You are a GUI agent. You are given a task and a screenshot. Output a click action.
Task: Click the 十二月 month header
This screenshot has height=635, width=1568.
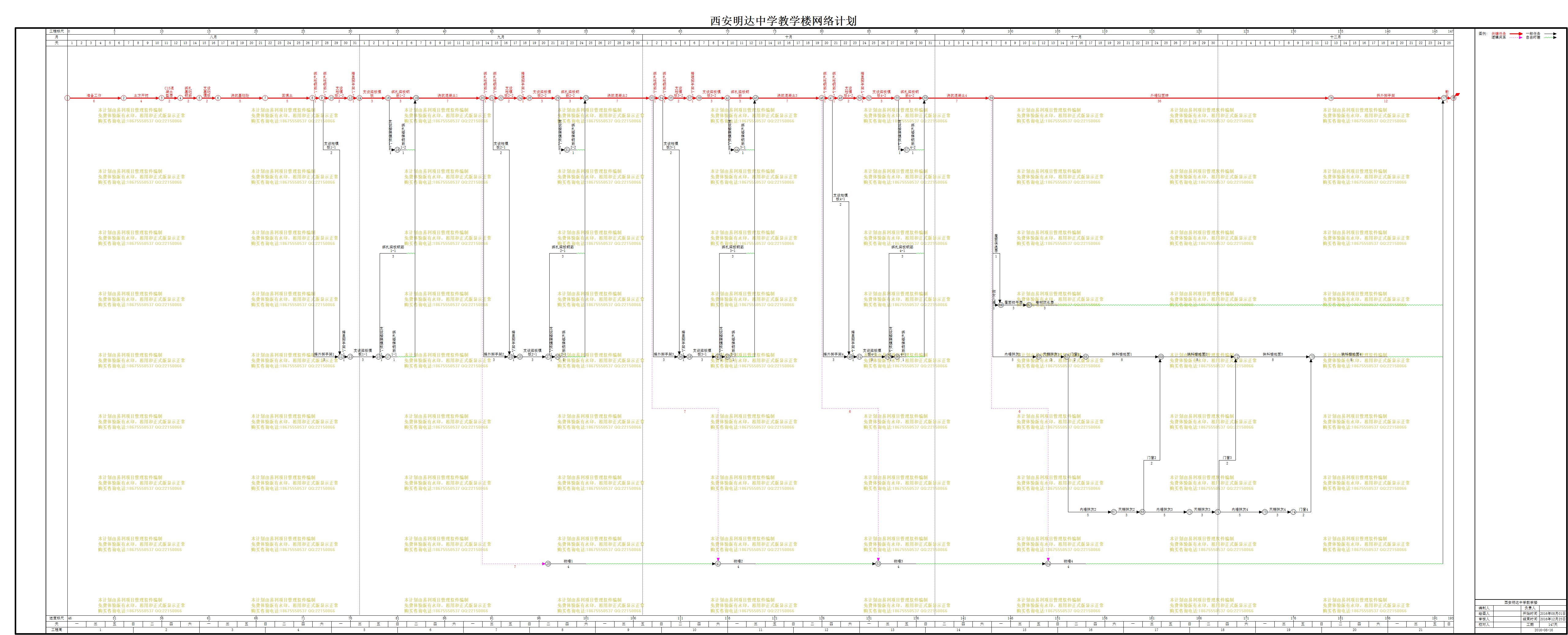pyautogui.click(x=1336, y=37)
